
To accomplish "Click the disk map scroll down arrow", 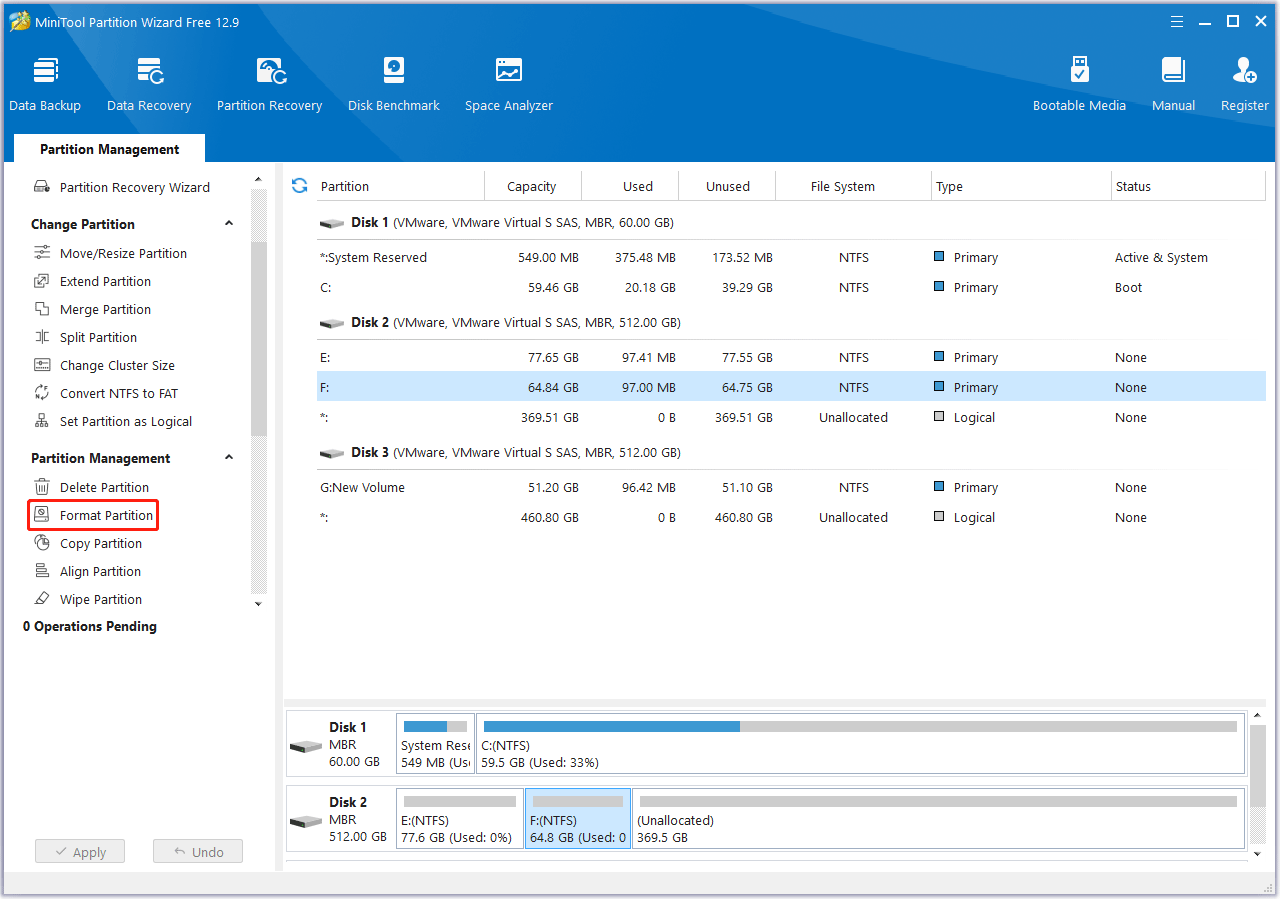I will 1258,854.
